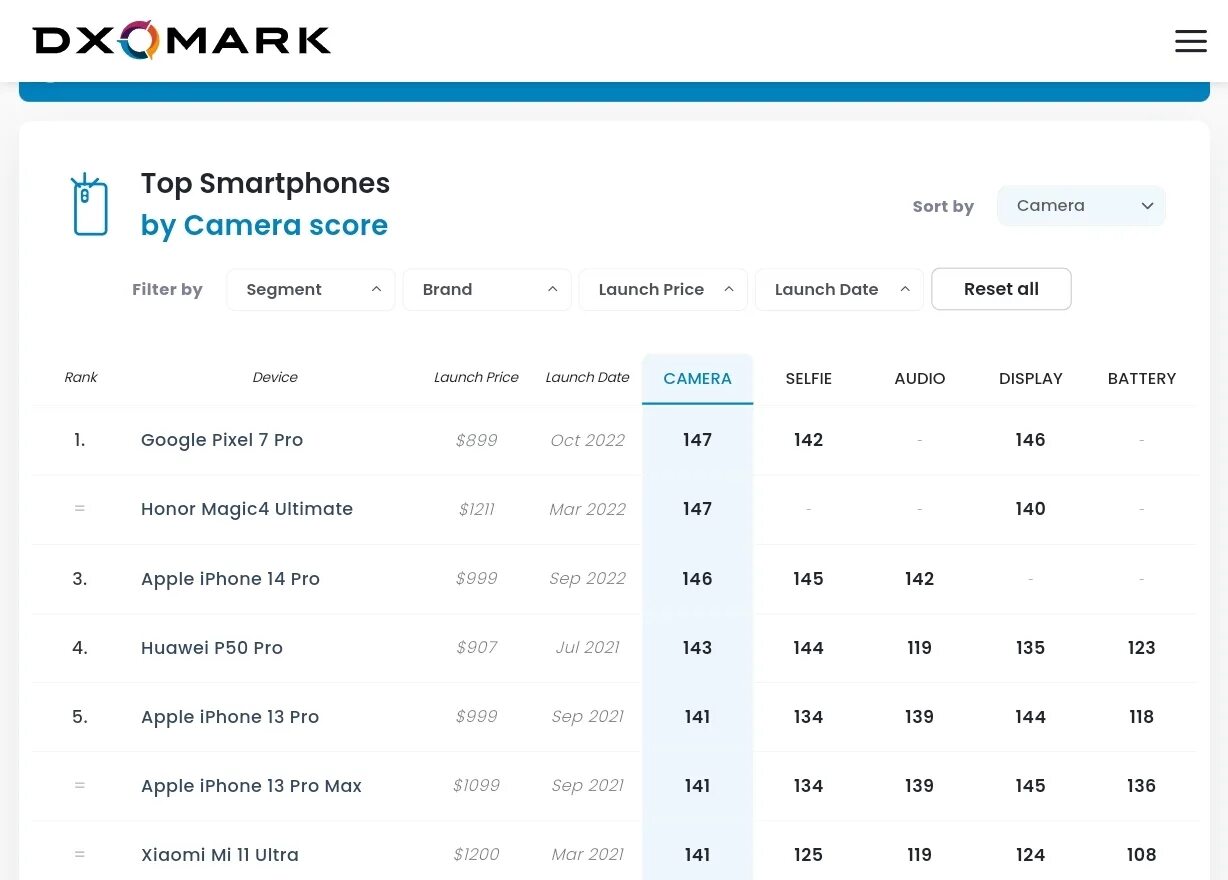
Task: Click the $1099 launch price
Action: click(476, 786)
